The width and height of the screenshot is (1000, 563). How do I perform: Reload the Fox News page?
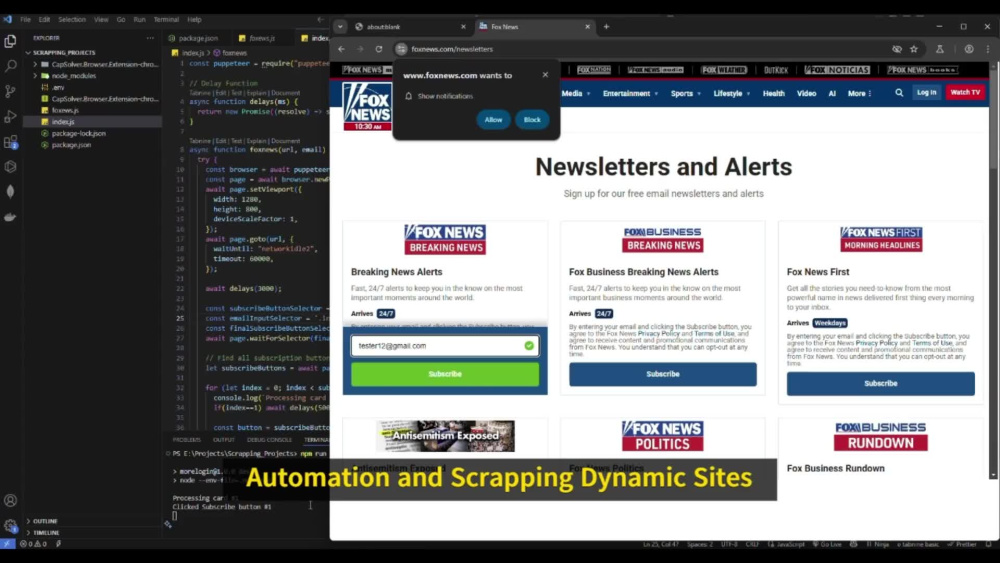click(379, 49)
